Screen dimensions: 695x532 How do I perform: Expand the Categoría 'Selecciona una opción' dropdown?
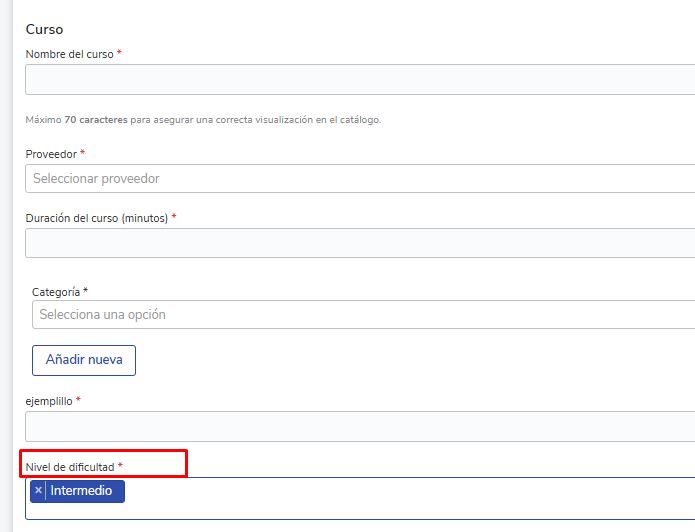(363, 315)
